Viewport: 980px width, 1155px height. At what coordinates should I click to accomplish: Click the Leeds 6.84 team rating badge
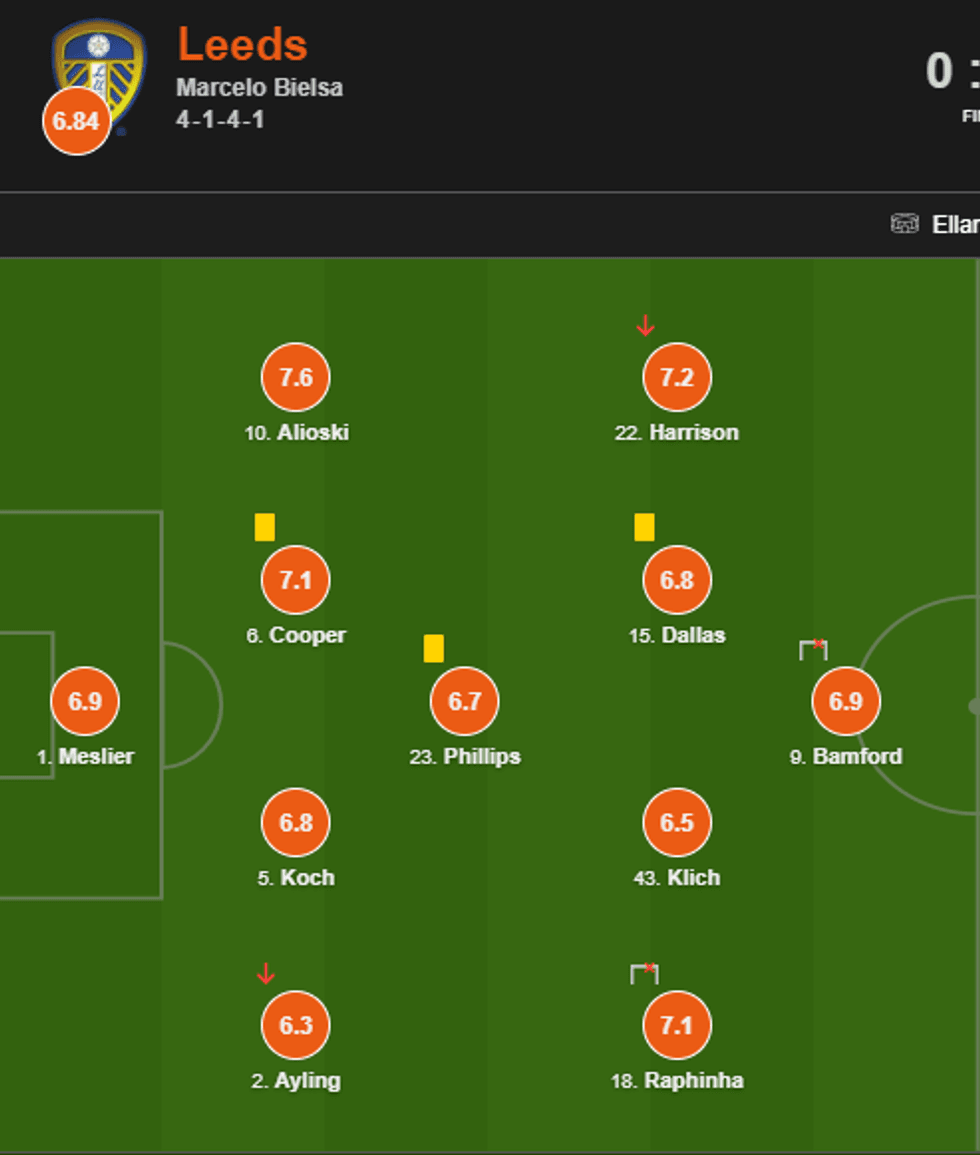76,121
